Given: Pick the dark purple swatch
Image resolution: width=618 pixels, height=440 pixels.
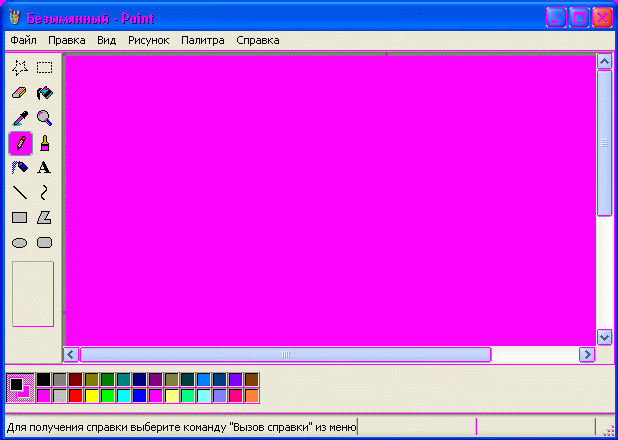Looking at the screenshot, I should coord(156,380).
